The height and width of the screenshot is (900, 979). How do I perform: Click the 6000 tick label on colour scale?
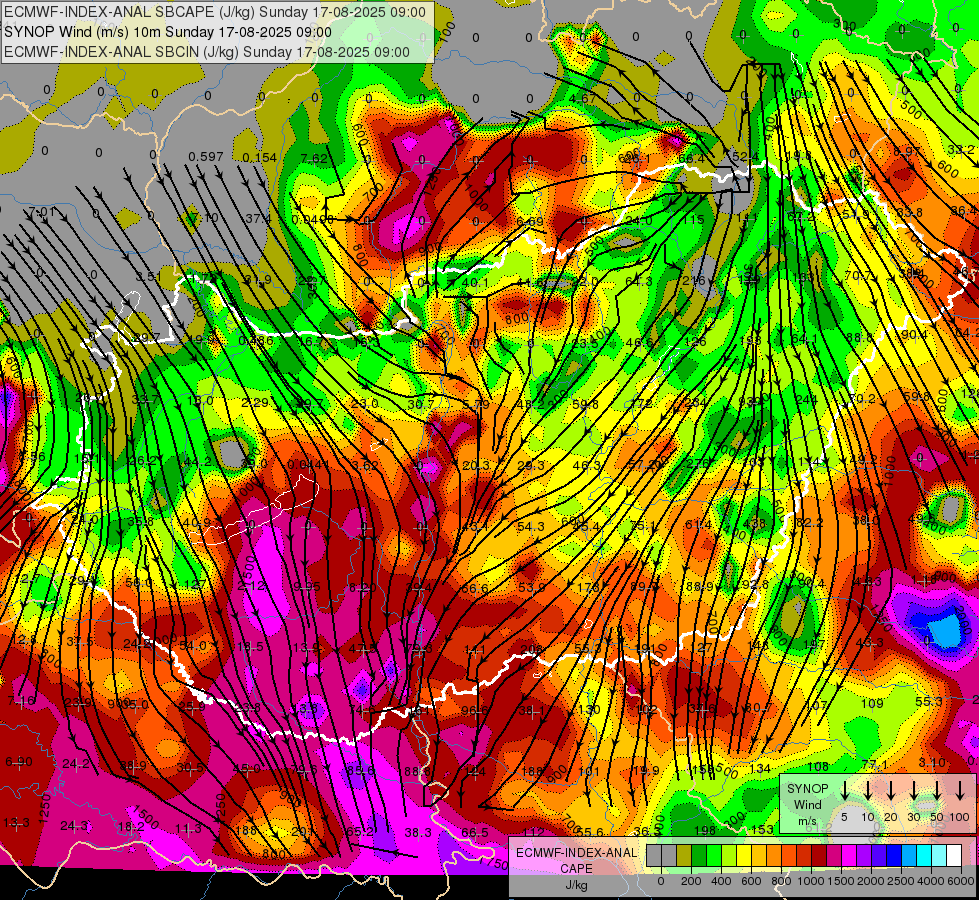click(x=961, y=881)
